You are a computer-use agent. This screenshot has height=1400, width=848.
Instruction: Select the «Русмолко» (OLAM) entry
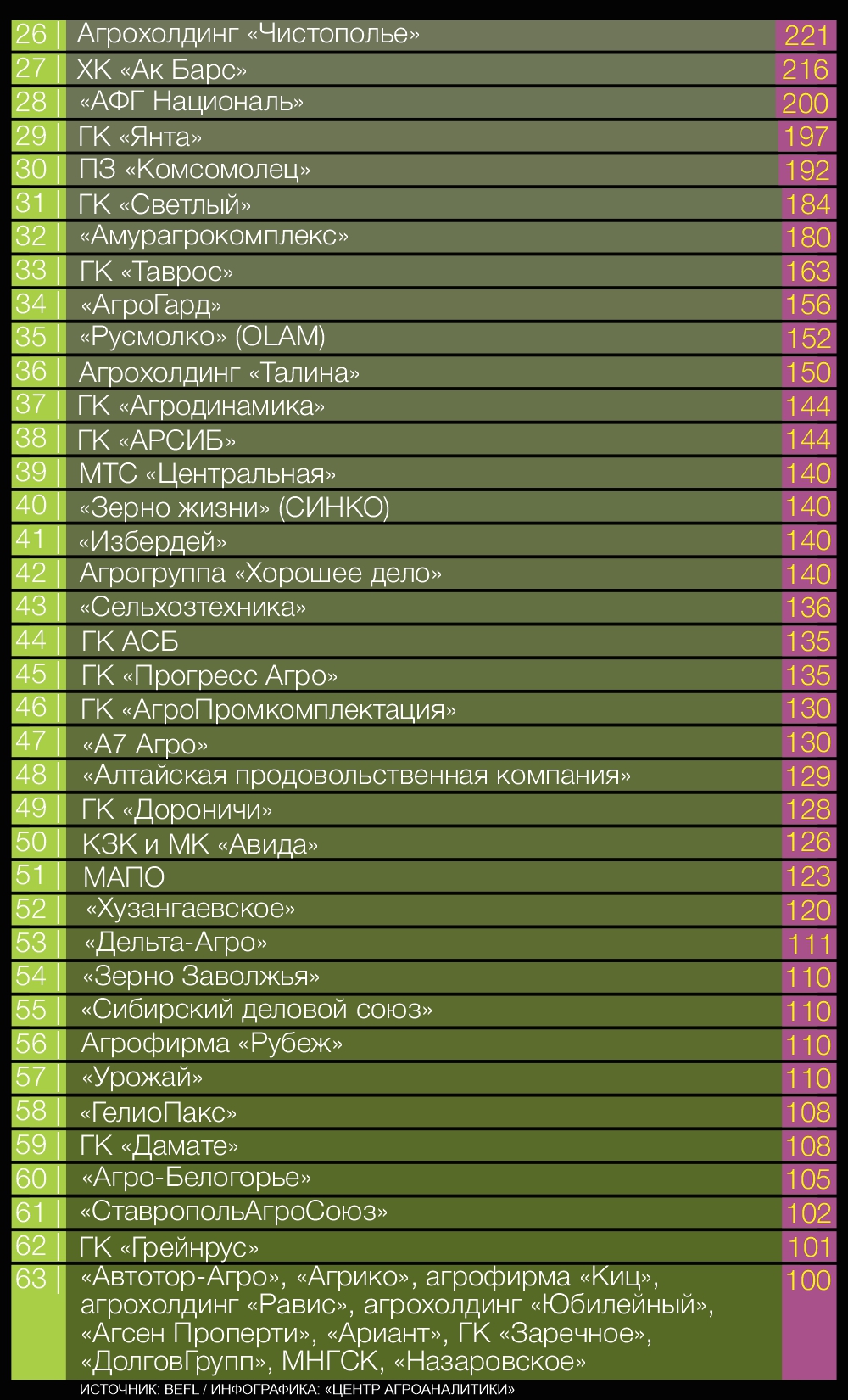tap(202, 337)
